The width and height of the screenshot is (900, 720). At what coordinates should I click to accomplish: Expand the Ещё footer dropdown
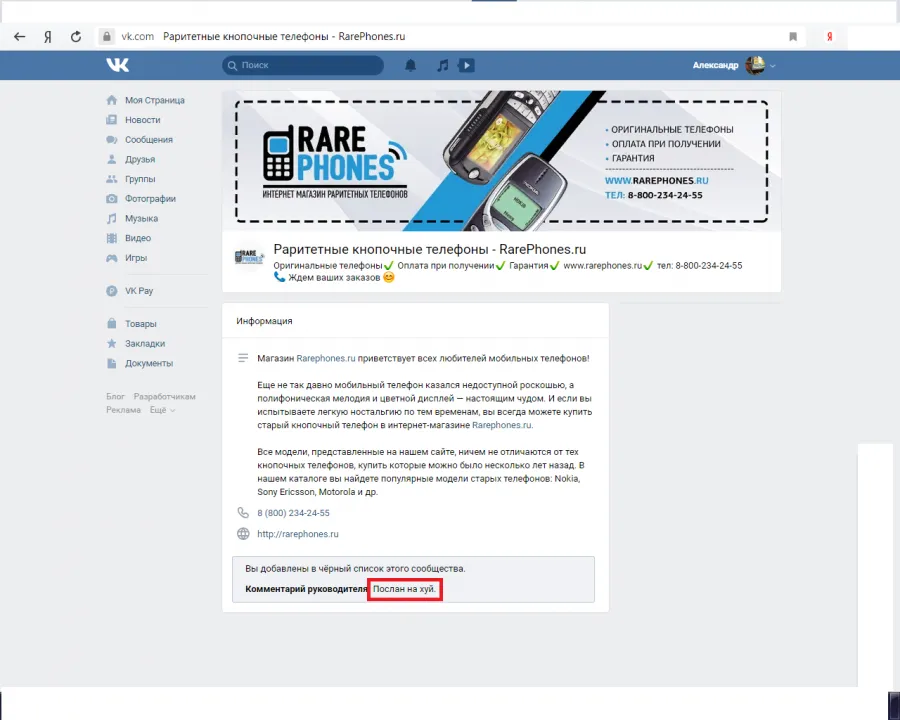point(162,410)
